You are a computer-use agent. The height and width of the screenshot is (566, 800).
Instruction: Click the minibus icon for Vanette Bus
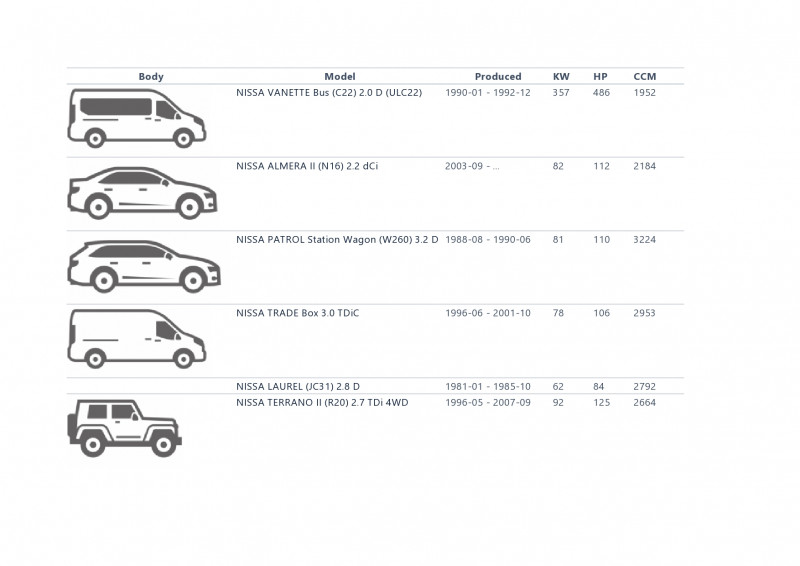(x=137, y=118)
